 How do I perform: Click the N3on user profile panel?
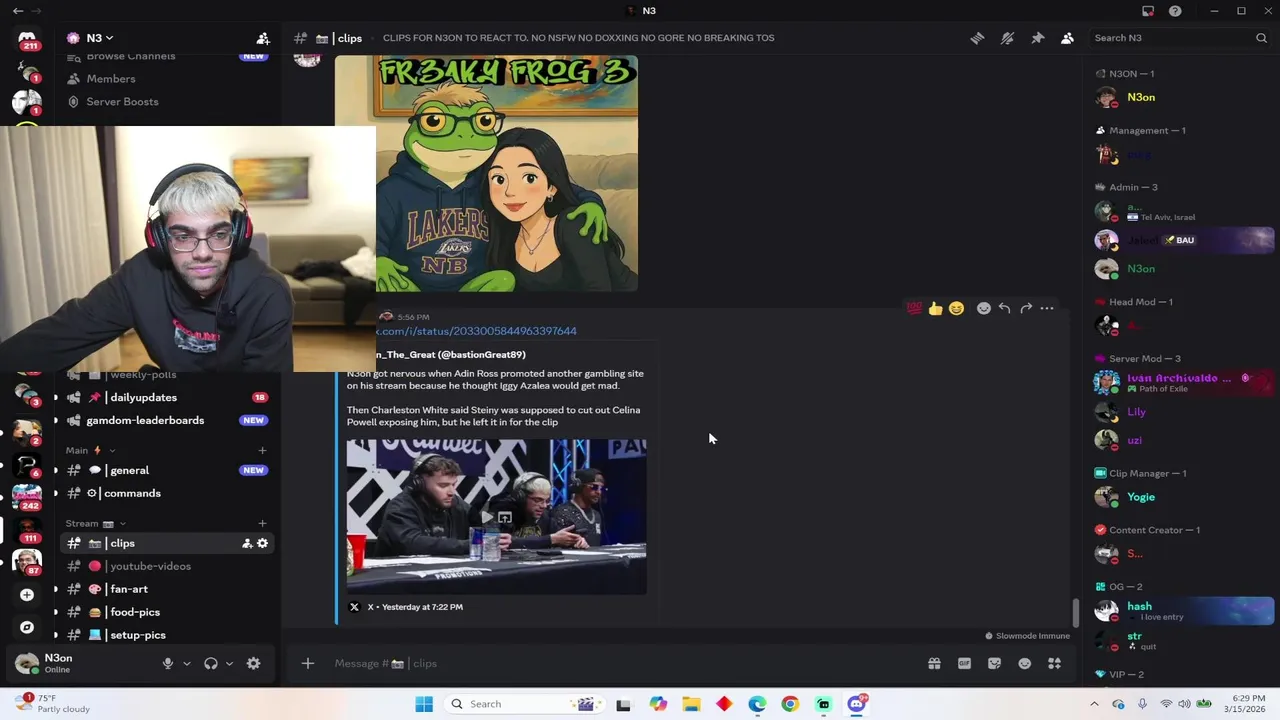click(80, 663)
